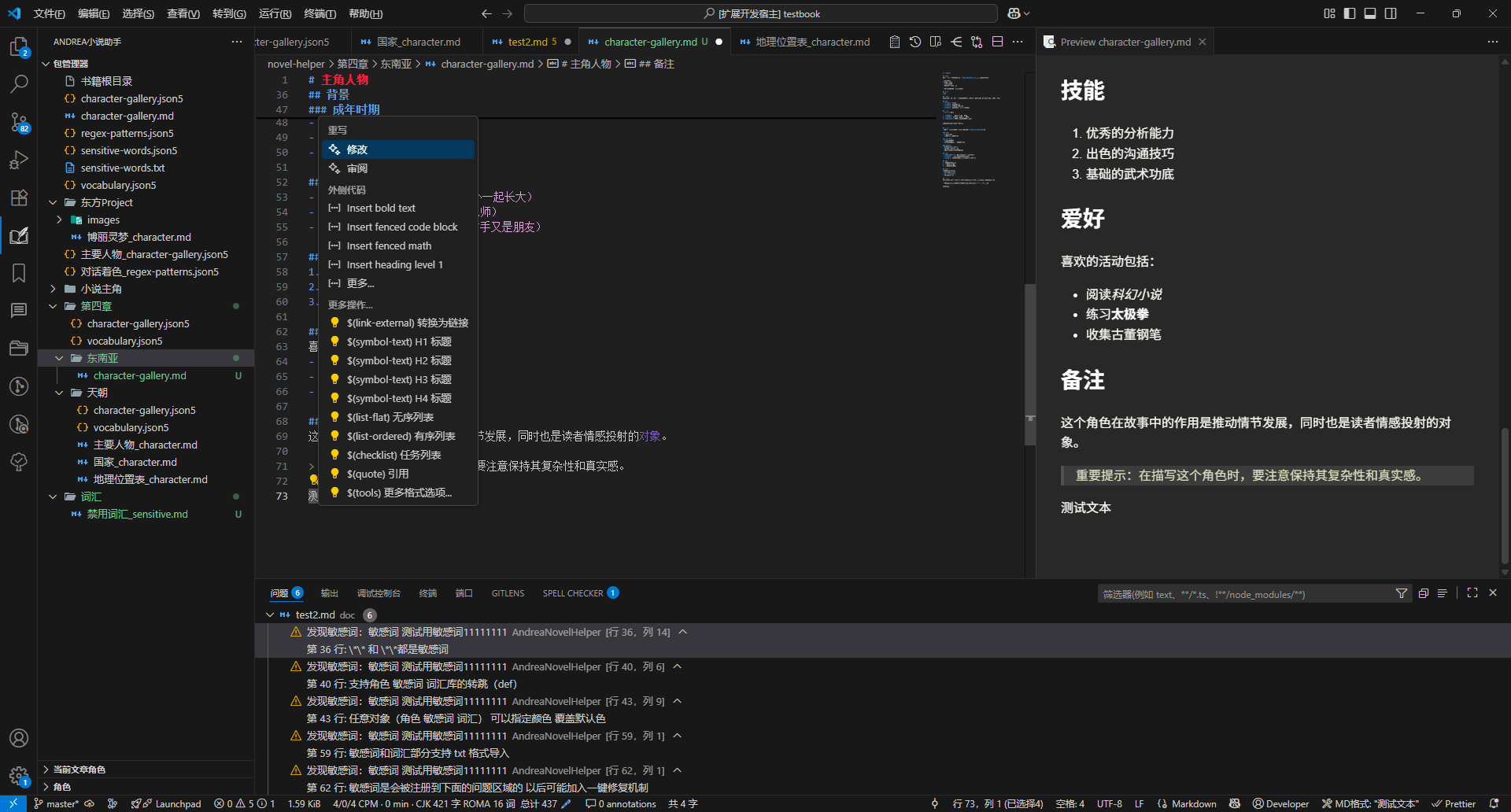Toggle the primary sidebar visibility
The image size is (1511, 812).
pyautogui.click(x=1348, y=13)
